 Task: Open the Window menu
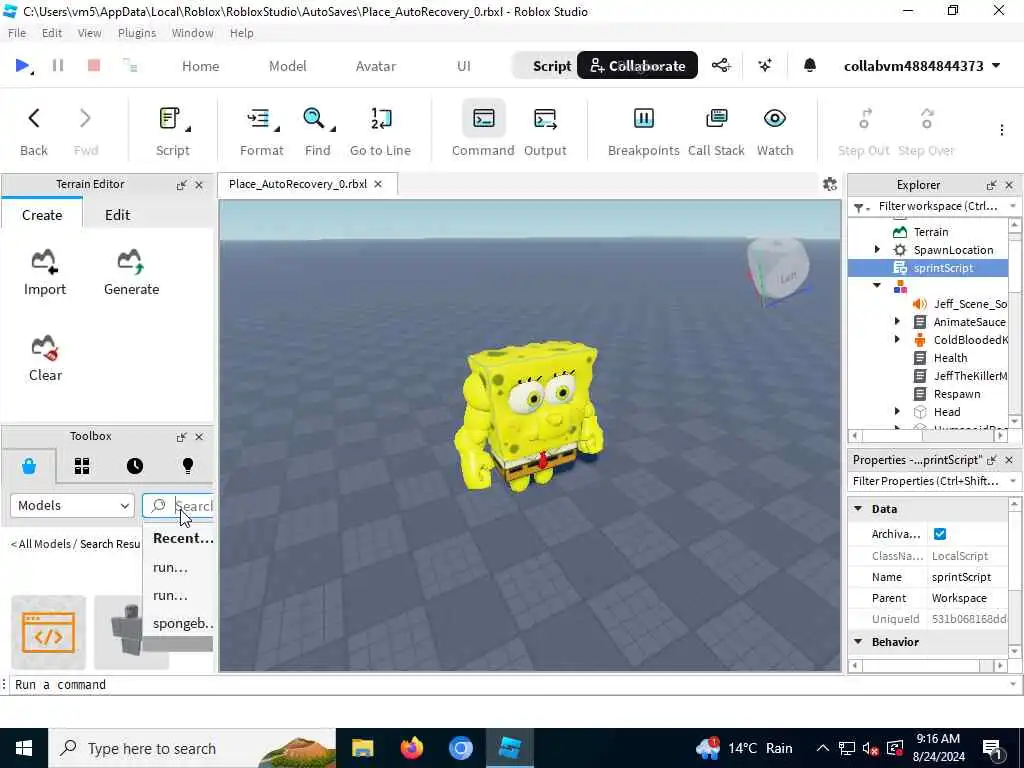pos(192,33)
